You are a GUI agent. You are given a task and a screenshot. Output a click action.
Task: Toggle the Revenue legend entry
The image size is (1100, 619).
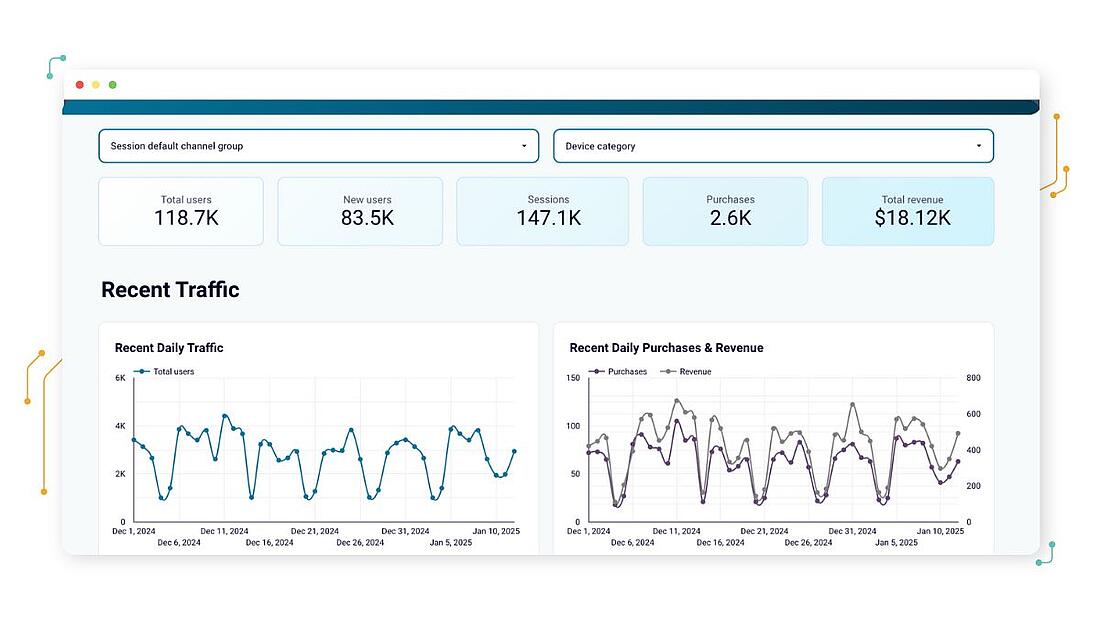click(x=686, y=371)
